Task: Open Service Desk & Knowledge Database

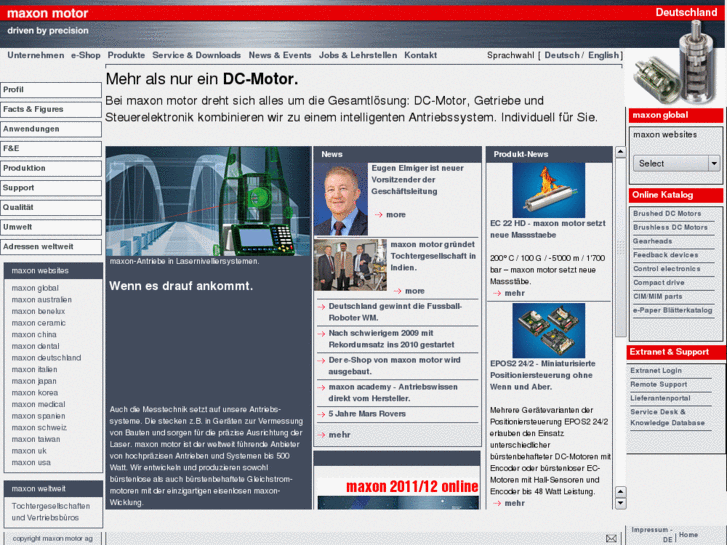Action: click(x=668, y=417)
